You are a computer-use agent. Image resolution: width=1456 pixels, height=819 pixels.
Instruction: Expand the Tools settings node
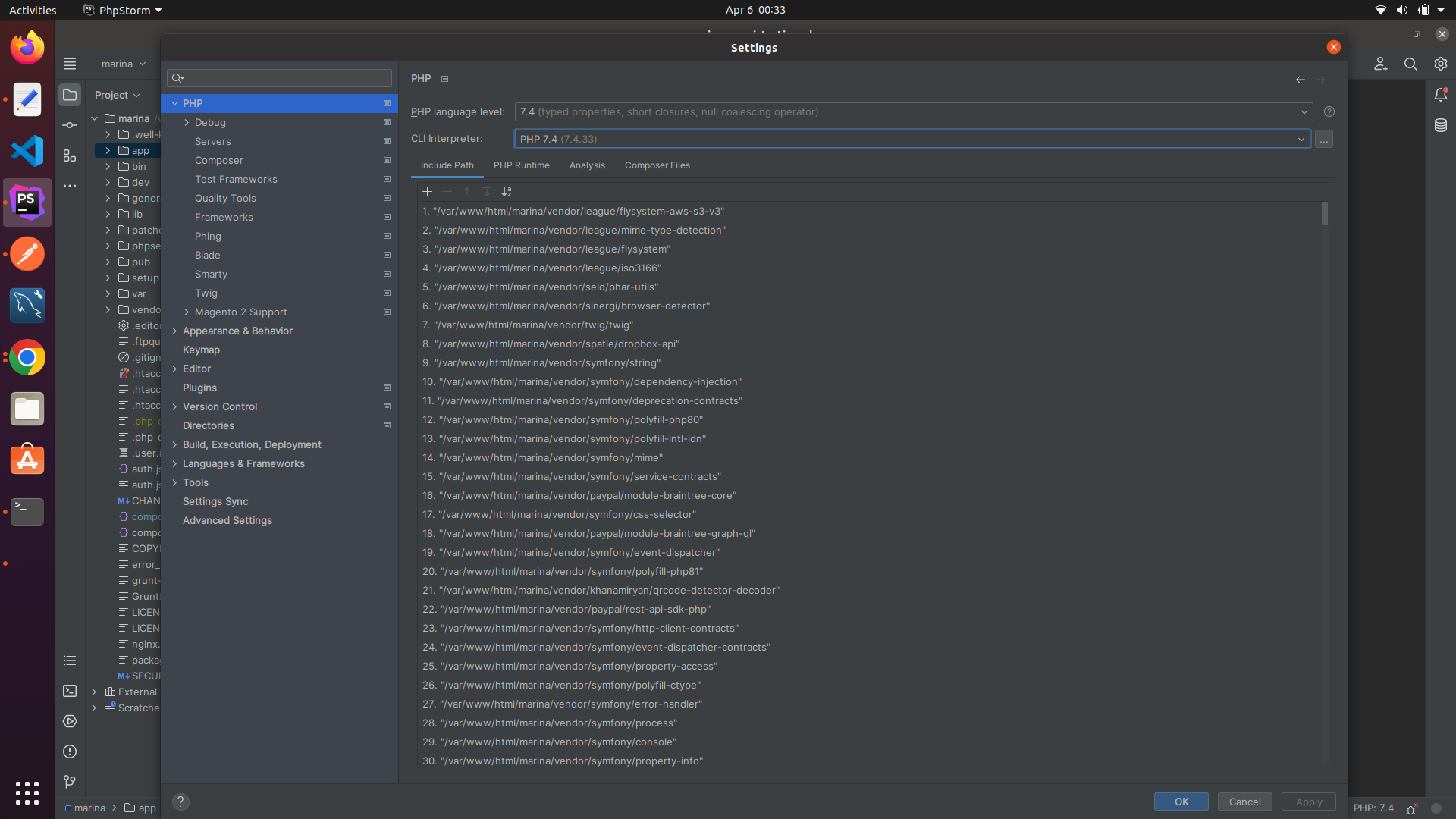(175, 483)
